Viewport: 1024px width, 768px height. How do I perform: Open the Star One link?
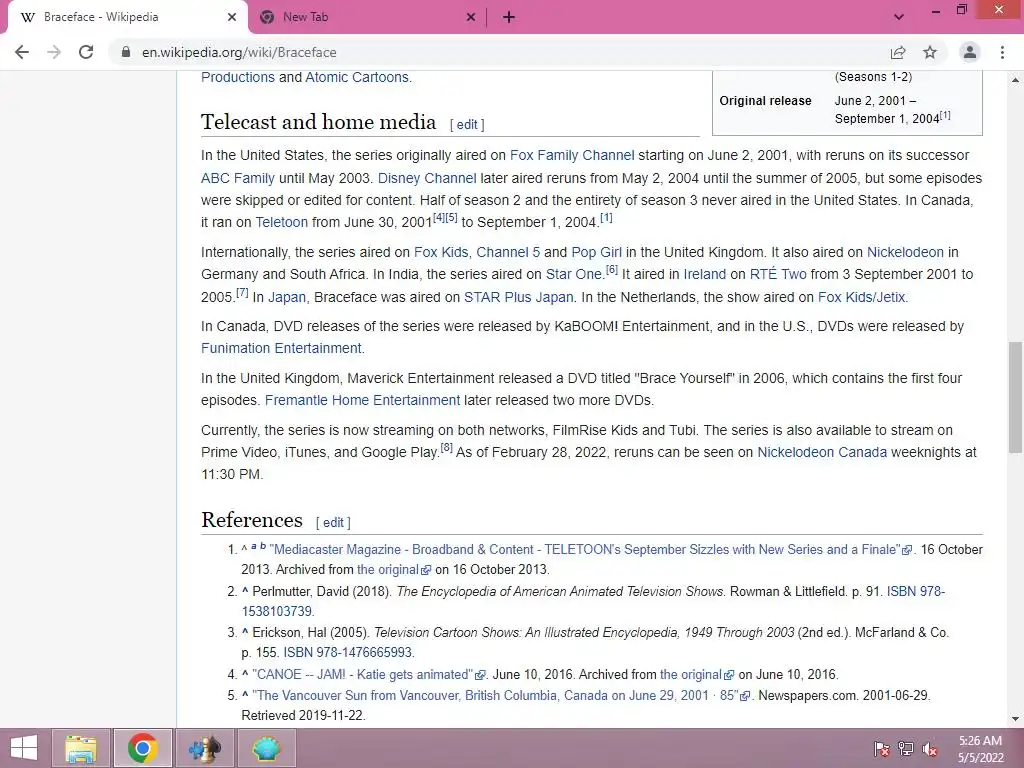pos(574,274)
